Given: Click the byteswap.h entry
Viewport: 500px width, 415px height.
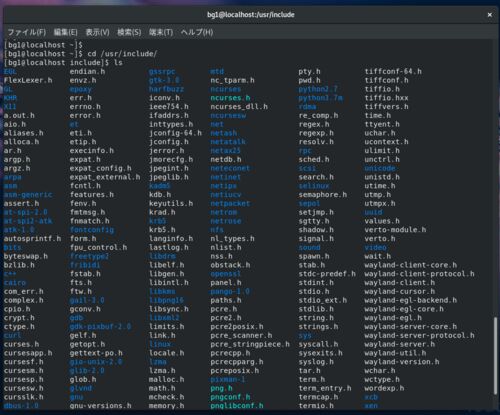Looking at the screenshot, I should point(26,256).
